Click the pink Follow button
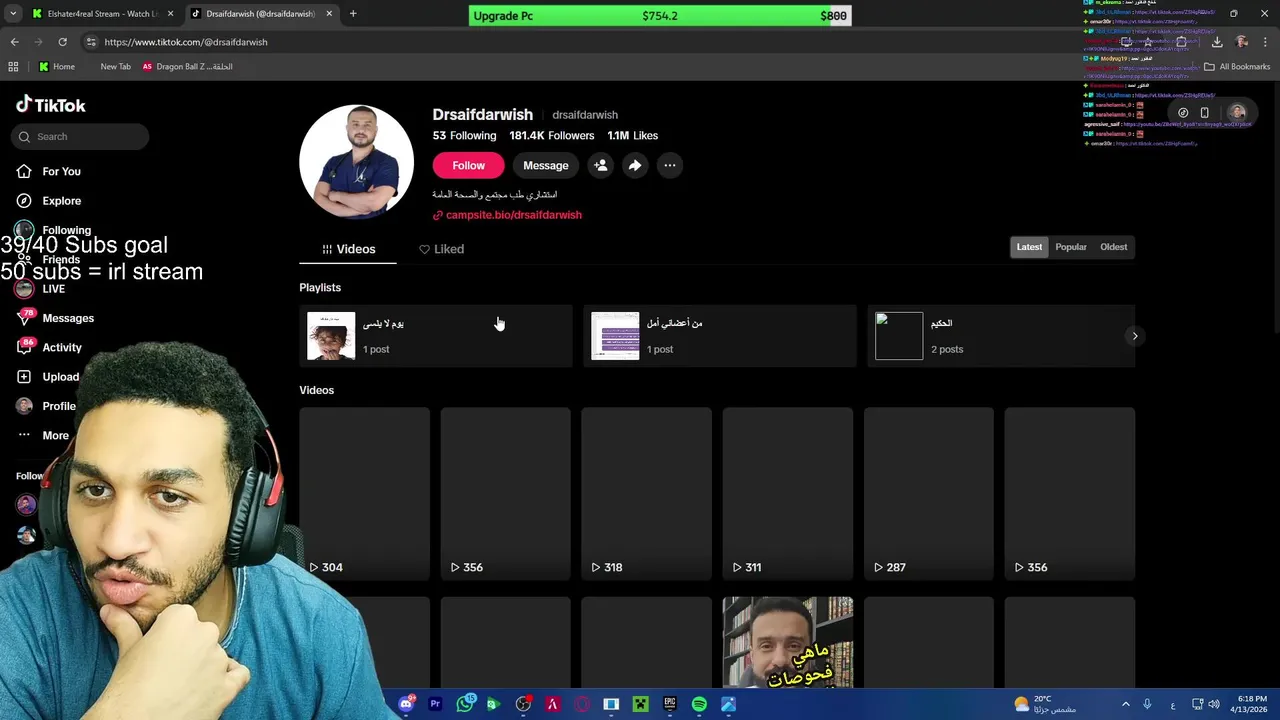This screenshot has height=720, width=1280. pyautogui.click(x=468, y=165)
